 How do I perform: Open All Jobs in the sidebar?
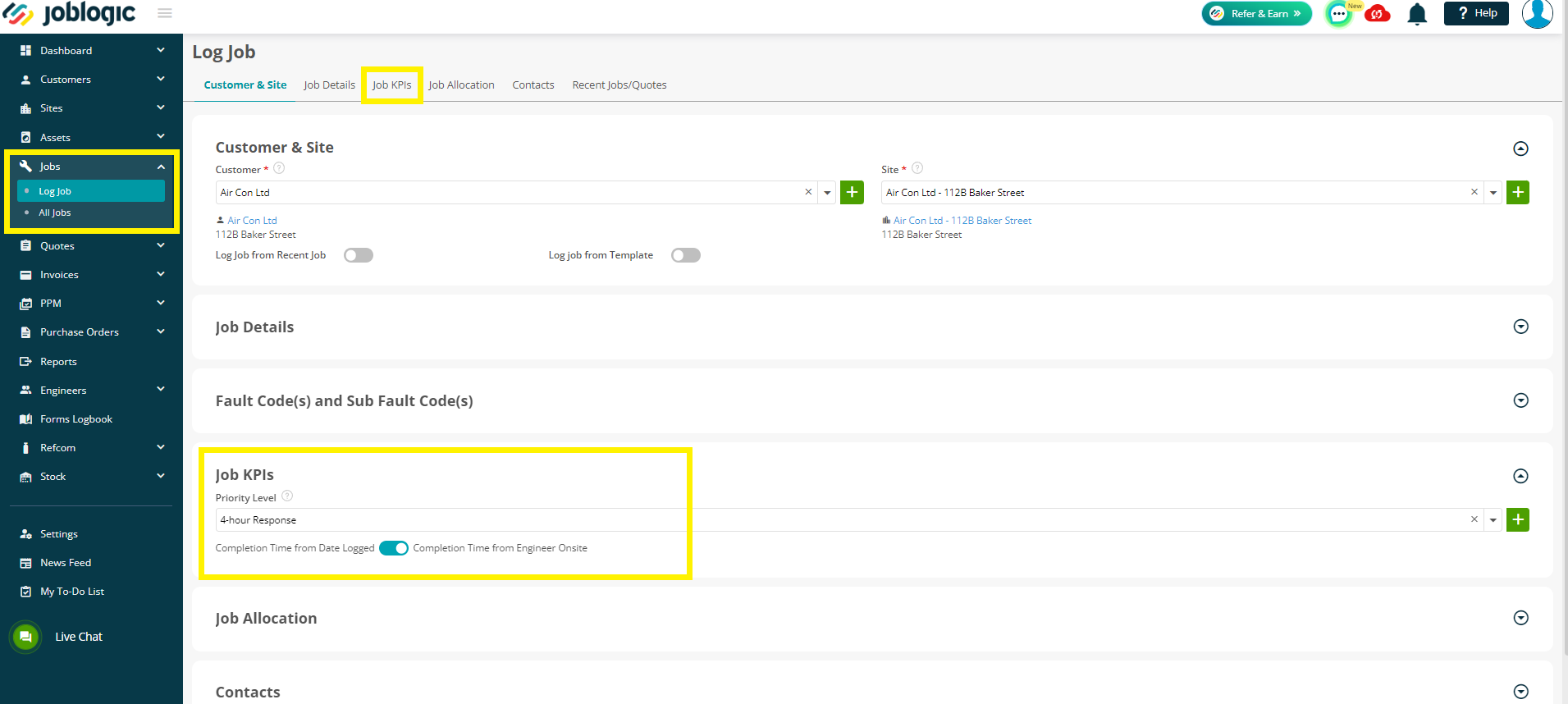click(55, 213)
